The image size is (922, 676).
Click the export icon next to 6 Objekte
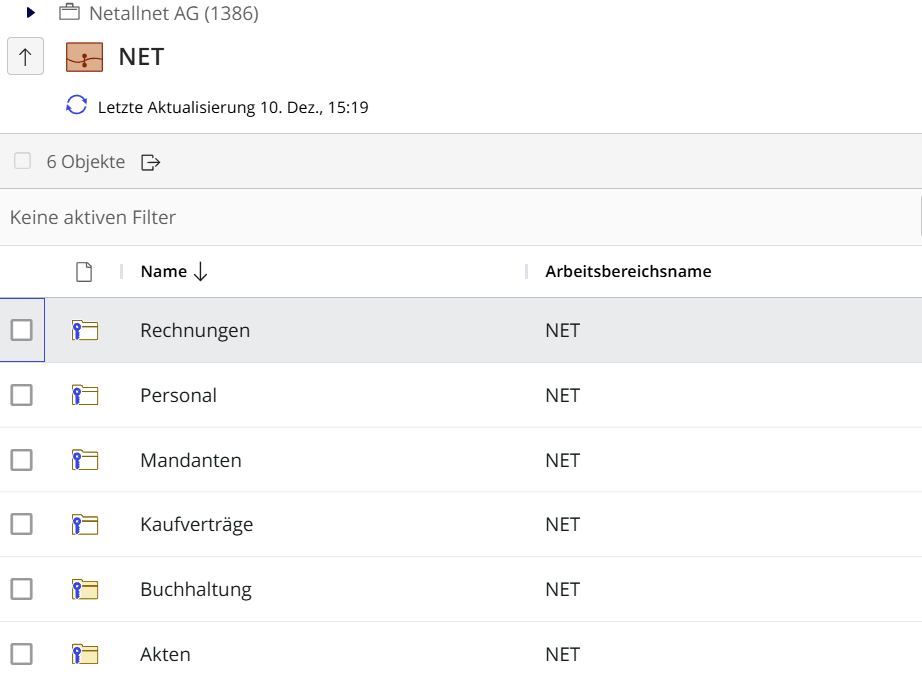[150, 162]
